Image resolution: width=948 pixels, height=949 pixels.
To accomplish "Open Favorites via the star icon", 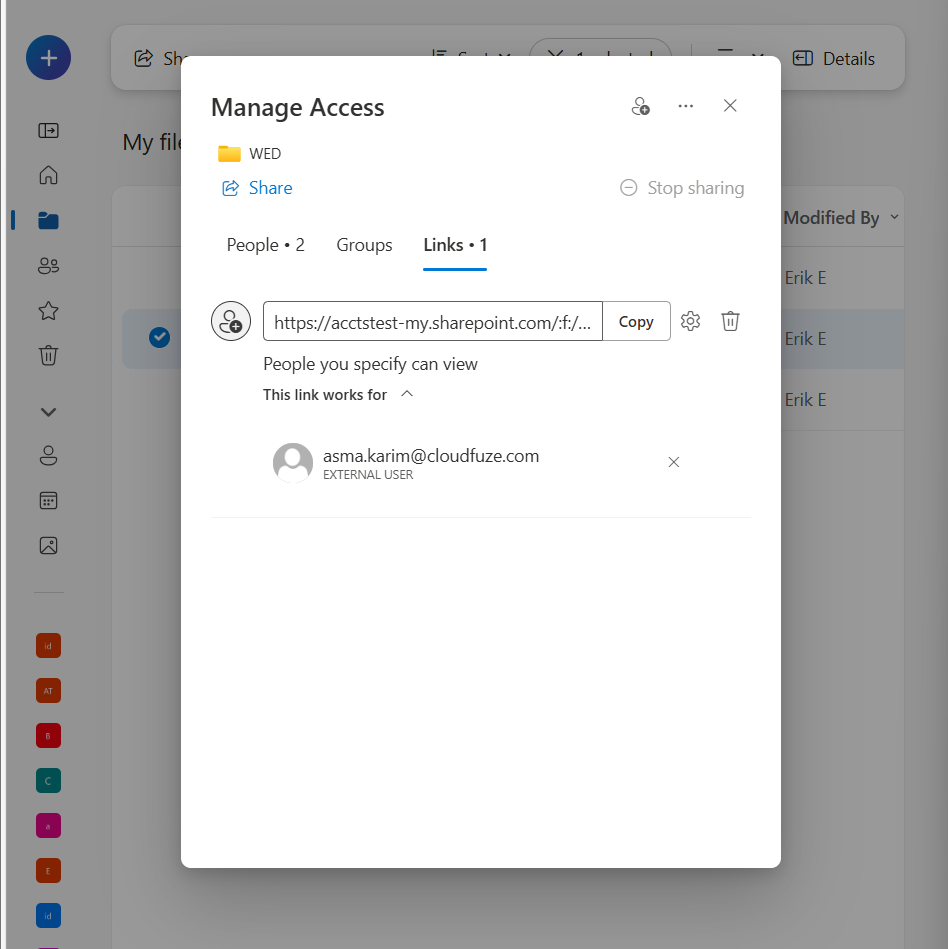I will click(x=47, y=311).
